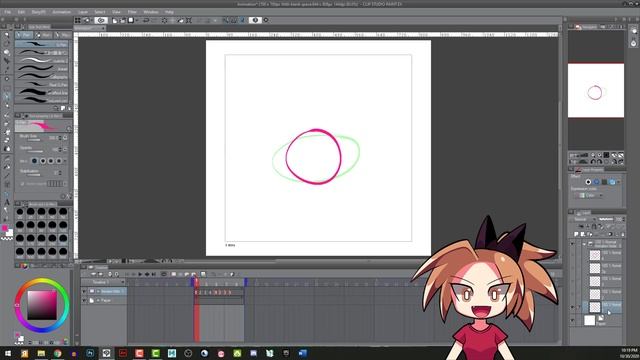Toggle visibility of the animation folder track
This screenshot has width=640, height=360.
pyautogui.click(x=84, y=291)
